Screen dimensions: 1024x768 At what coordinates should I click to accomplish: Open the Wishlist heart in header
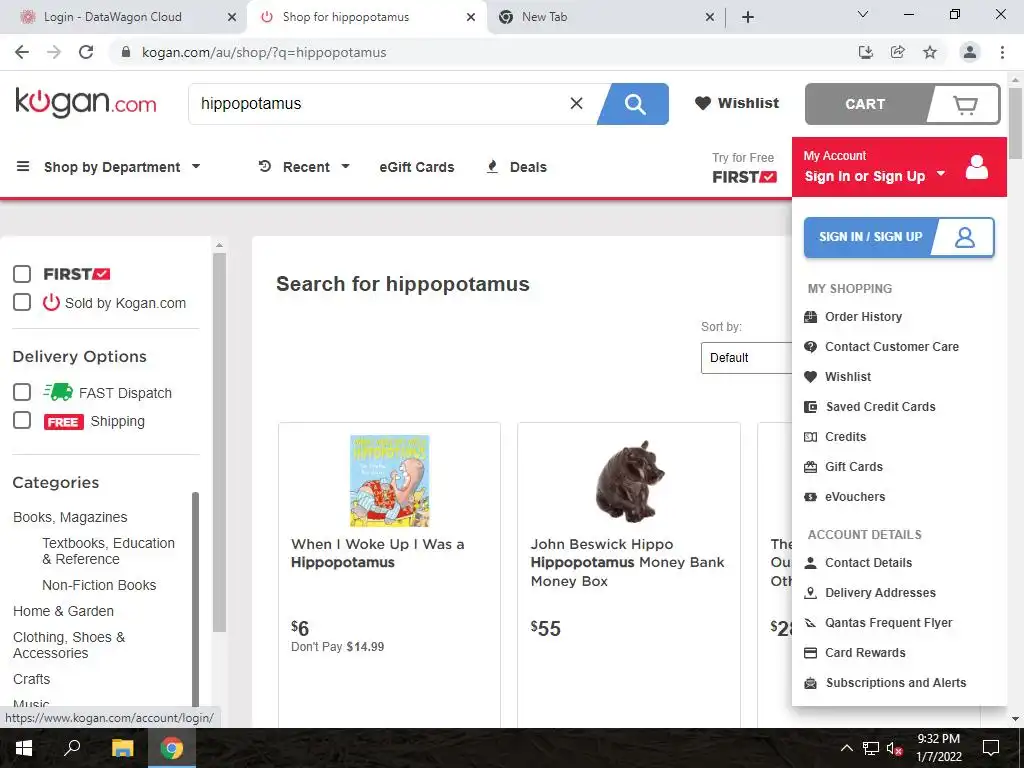coord(737,103)
